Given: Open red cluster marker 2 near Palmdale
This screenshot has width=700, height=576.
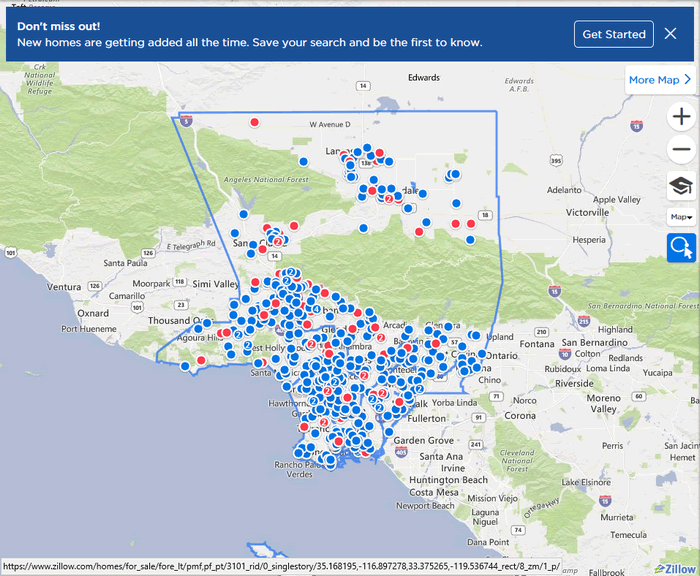Looking at the screenshot, I should (x=388, y=199).
